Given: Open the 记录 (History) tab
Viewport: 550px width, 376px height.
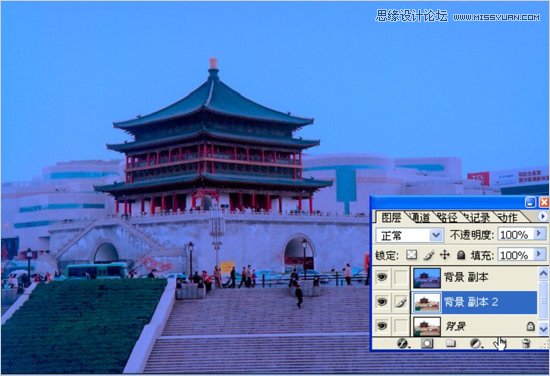Looking at the screenshot, I should [477, 218].
